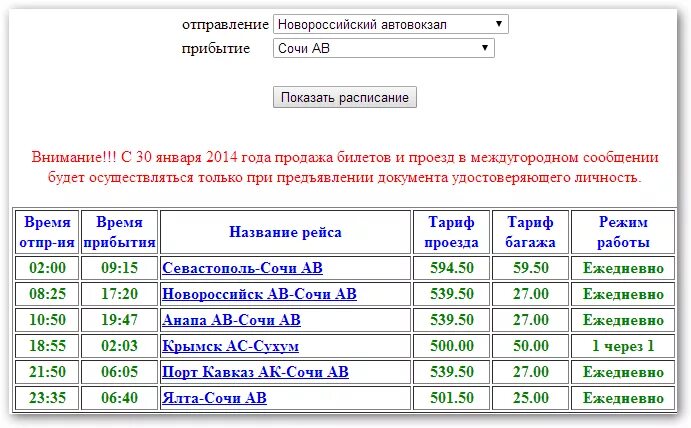The width and height of the screenshot is (691, 428).
Task: Click the baggage fare 25.00
Action: click(x=531, y=398)
